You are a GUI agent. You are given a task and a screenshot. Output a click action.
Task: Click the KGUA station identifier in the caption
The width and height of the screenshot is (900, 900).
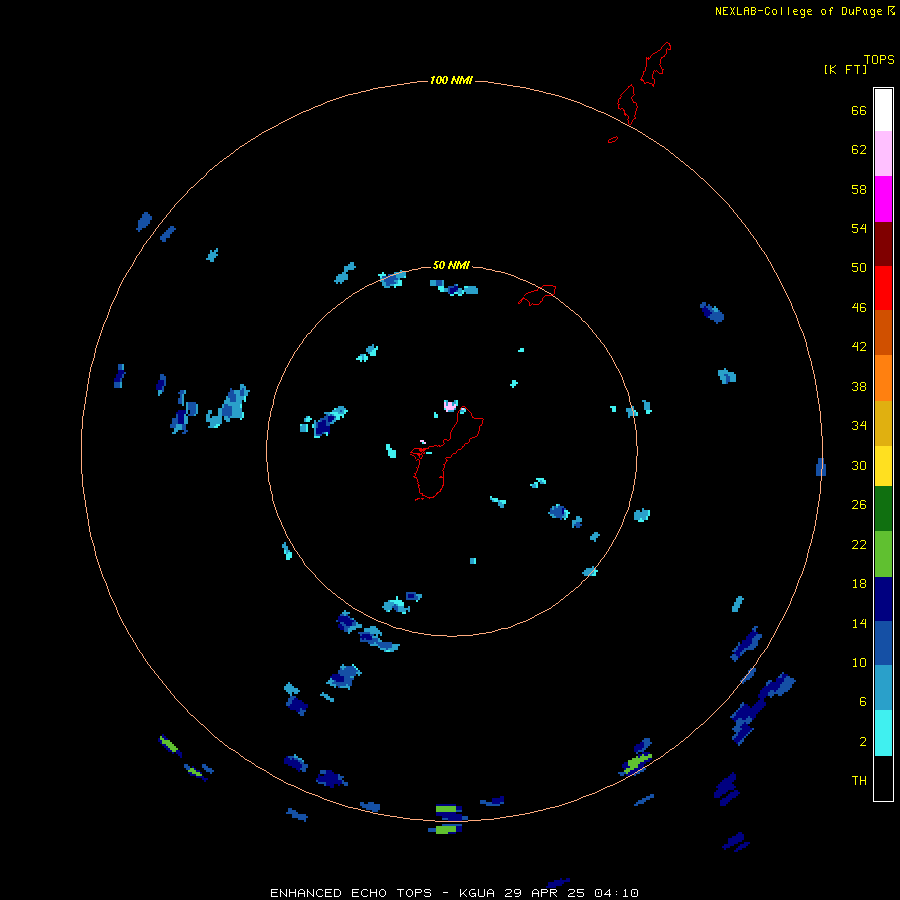(478, 893)
